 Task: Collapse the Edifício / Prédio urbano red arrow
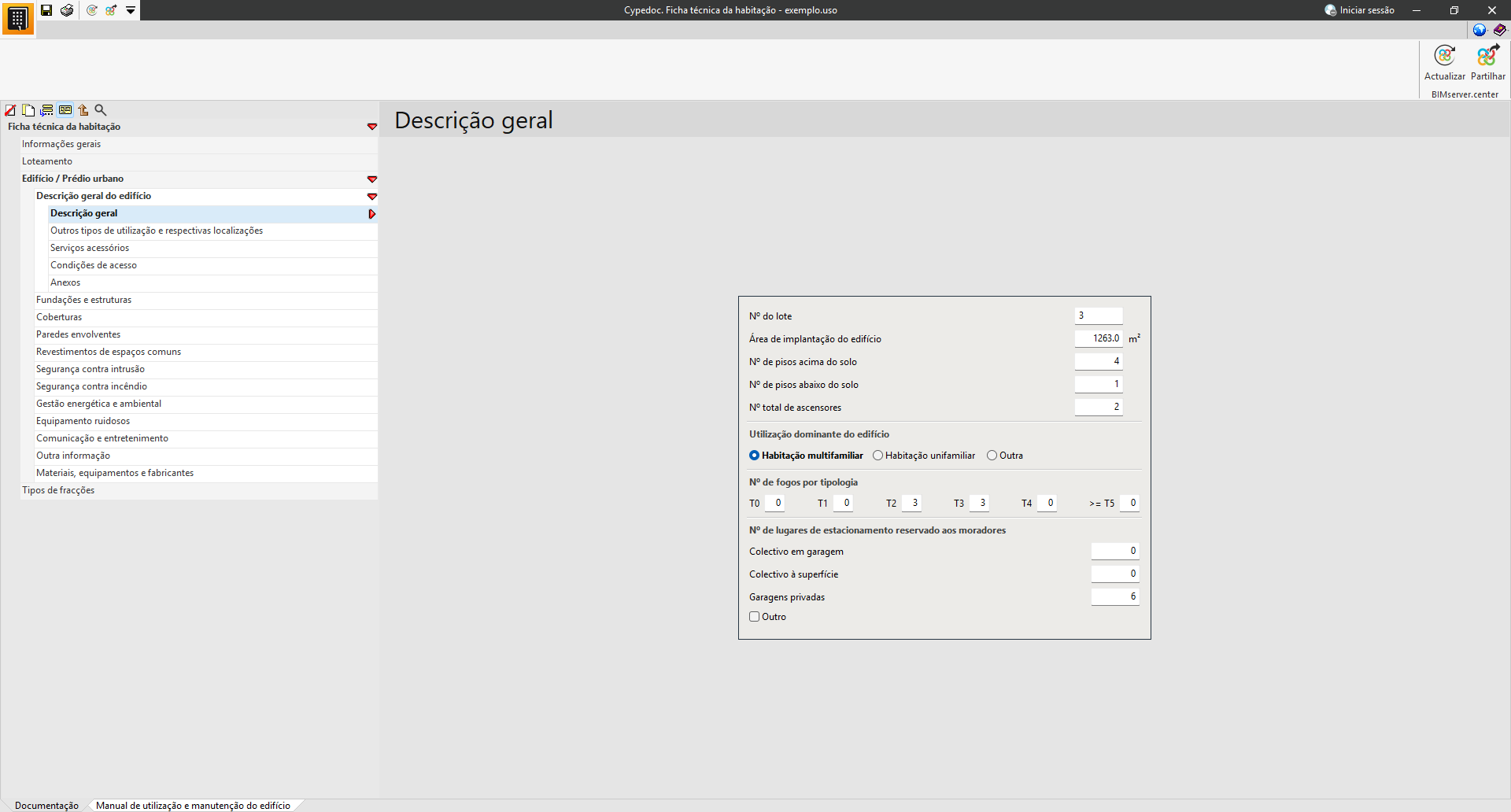click(x=372, y=179)
